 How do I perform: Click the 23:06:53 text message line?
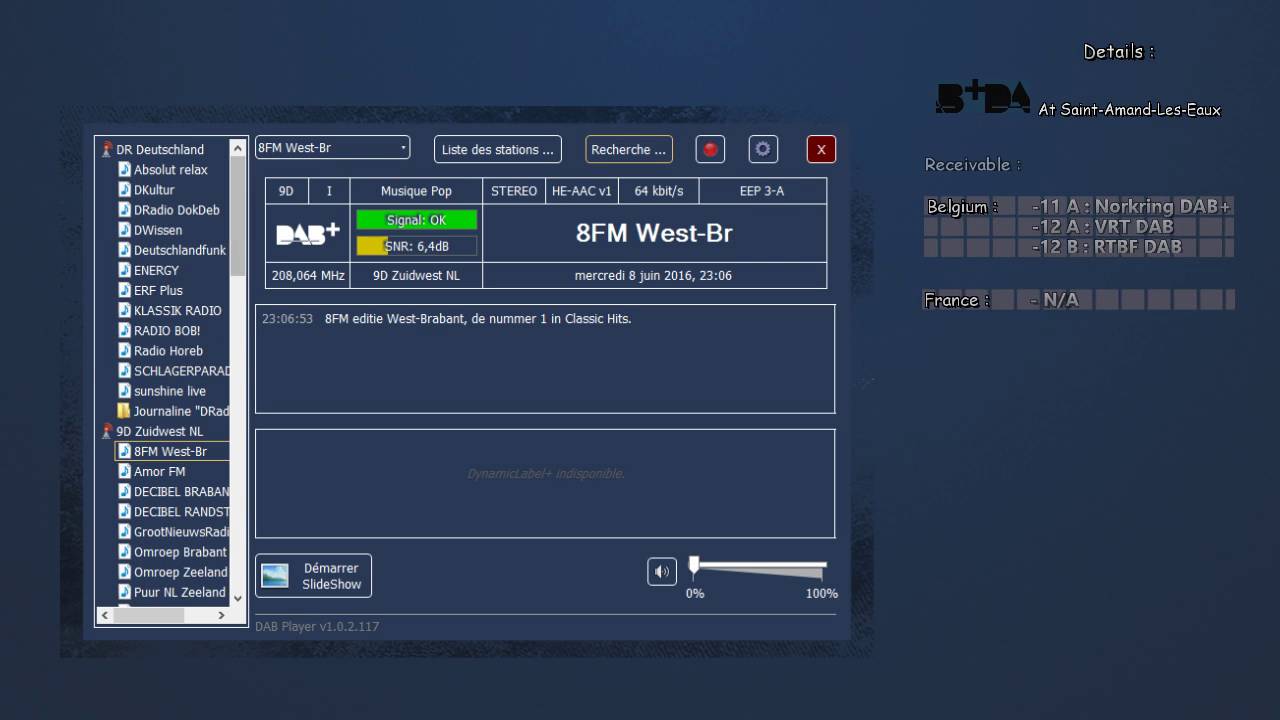pos(446,319)
